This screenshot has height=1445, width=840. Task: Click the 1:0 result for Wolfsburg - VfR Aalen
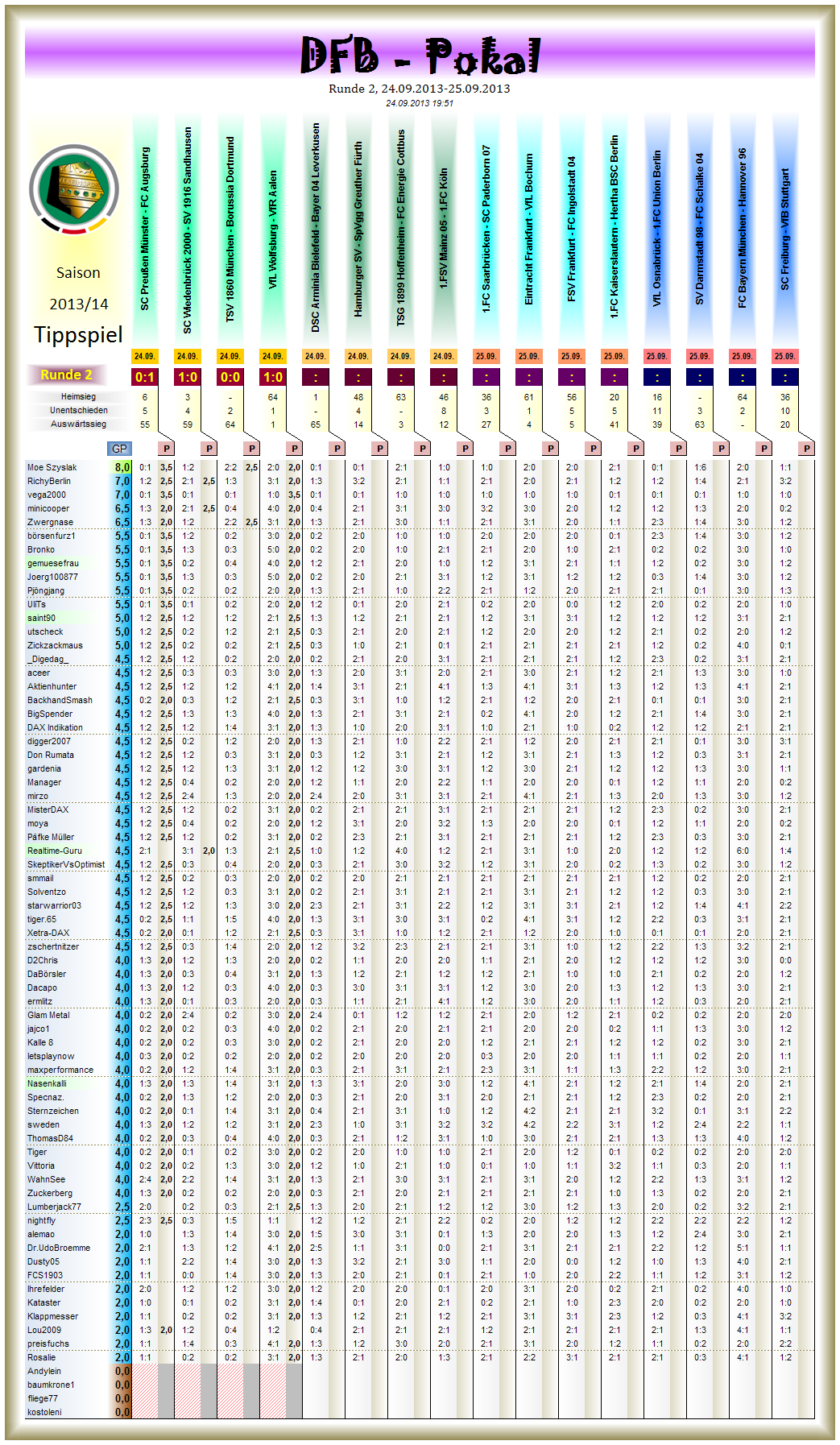(273, 377)
